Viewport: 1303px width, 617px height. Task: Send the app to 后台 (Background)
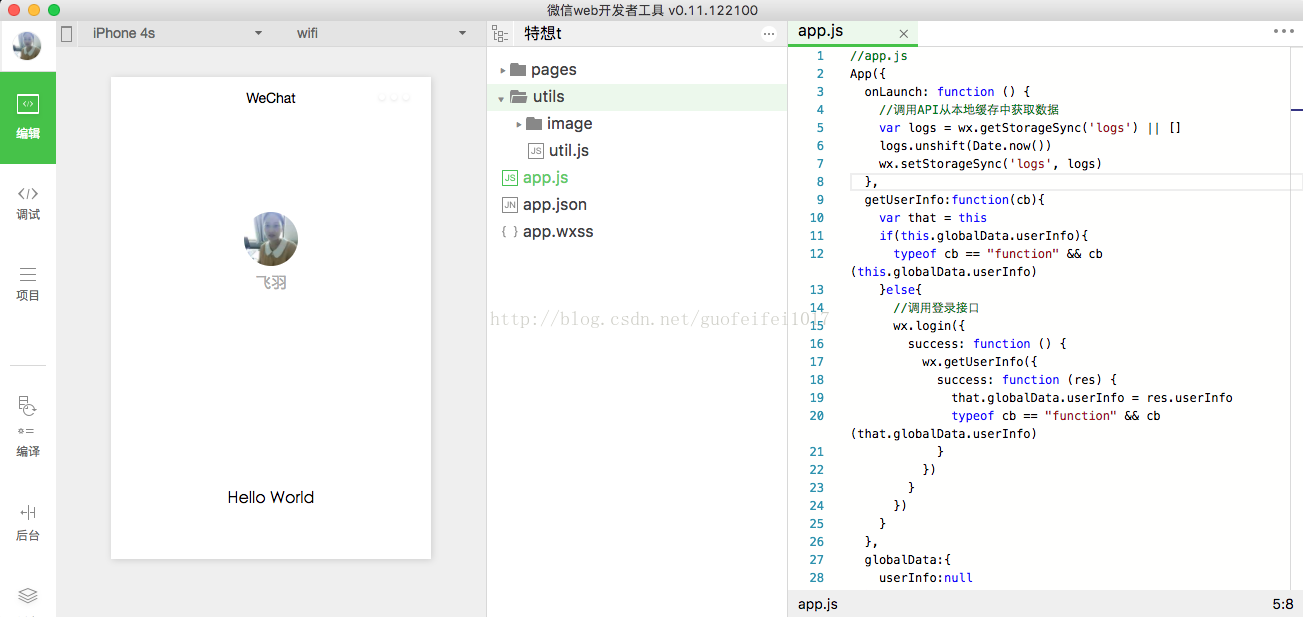point(28,522)
